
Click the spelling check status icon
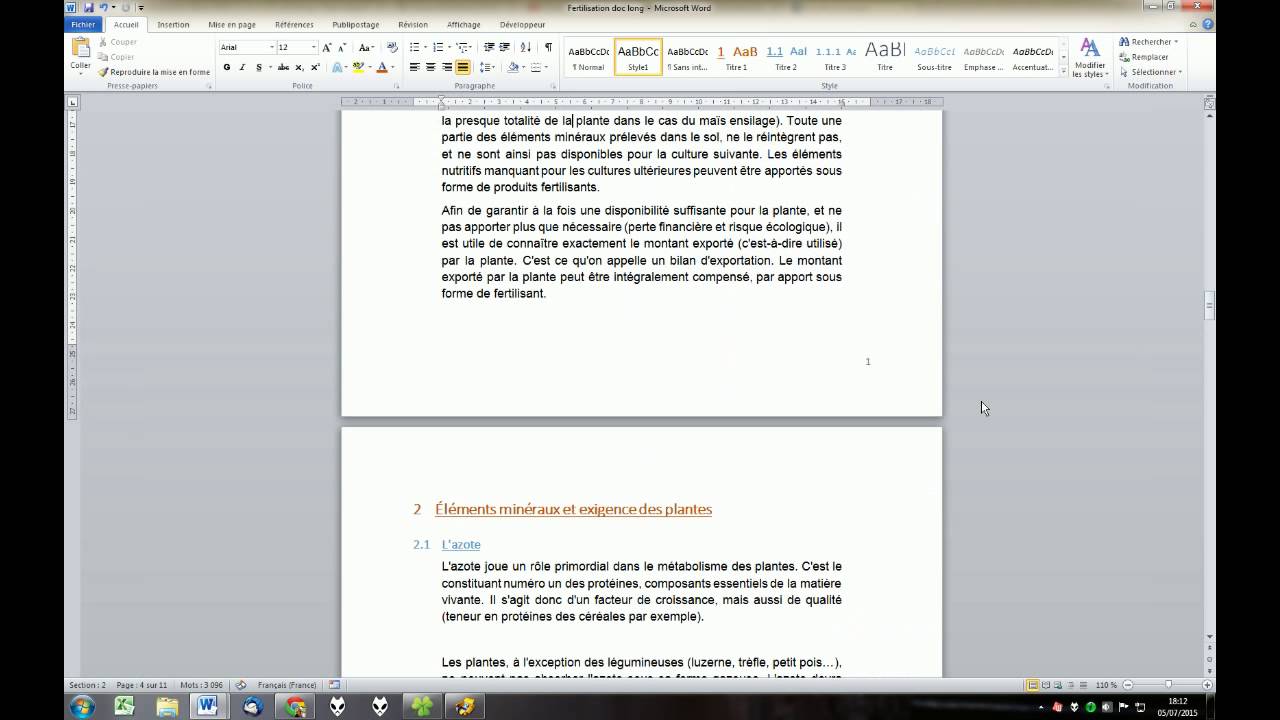click(x=241, y=685)
